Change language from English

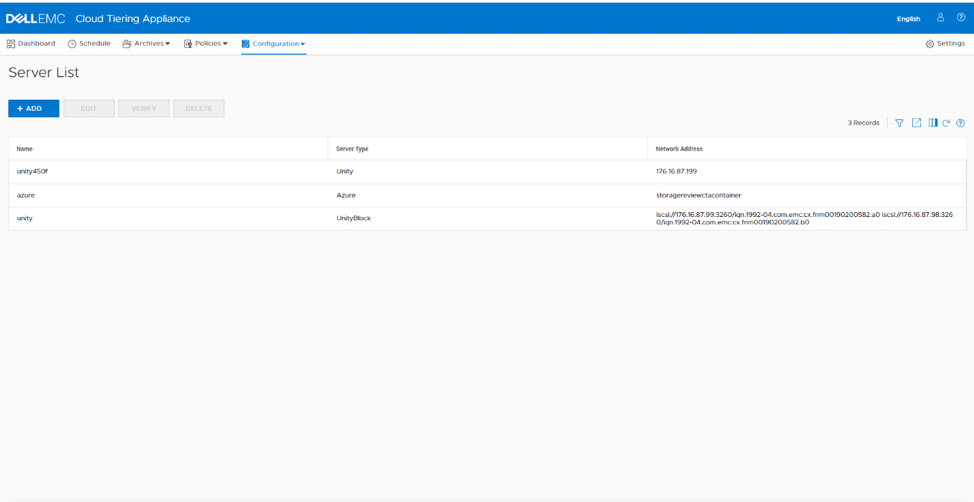click(x=908, y=19)
